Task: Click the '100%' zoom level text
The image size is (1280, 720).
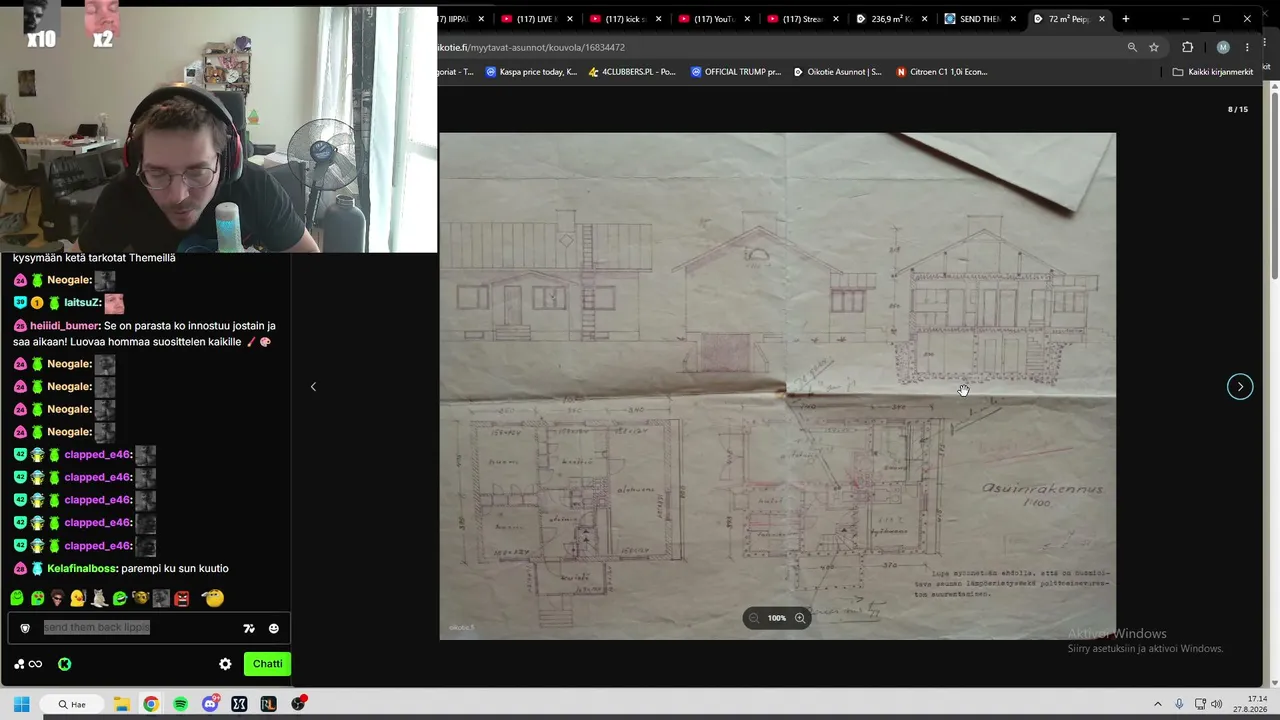Action: coord(777,618)
